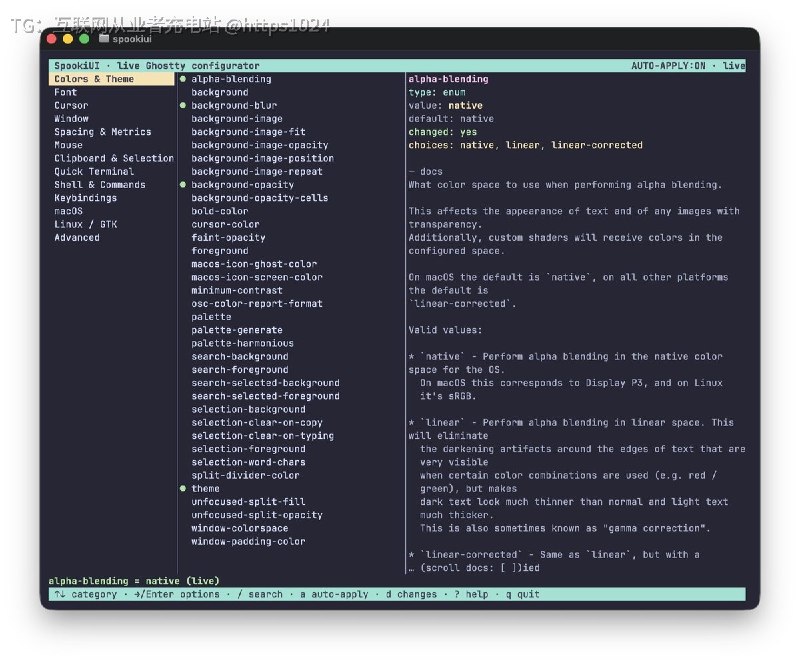Select background-opacity-cells option
The height and width of the screenshot is (663, 800).
point(260,198)
